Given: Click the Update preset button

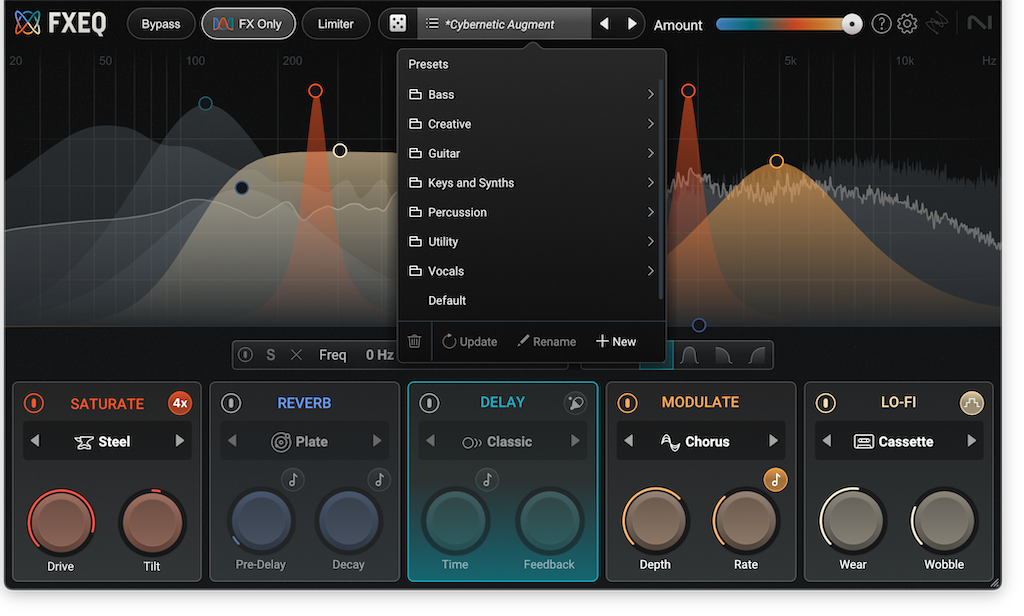Looking at the screenshot, I should tap(470, 341).
